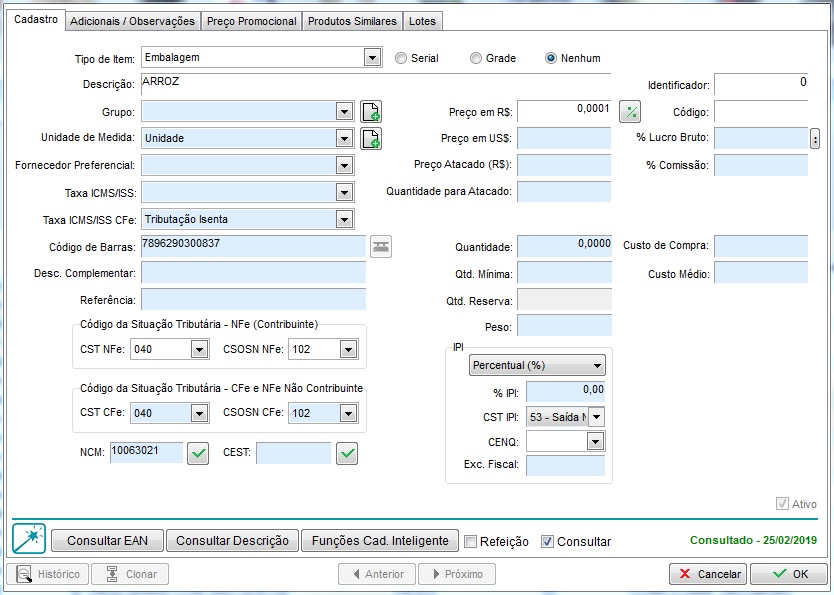The height and width of the screenshot is (595, 834).
Task: Open the CENQ dropdown
Action: 595,441
